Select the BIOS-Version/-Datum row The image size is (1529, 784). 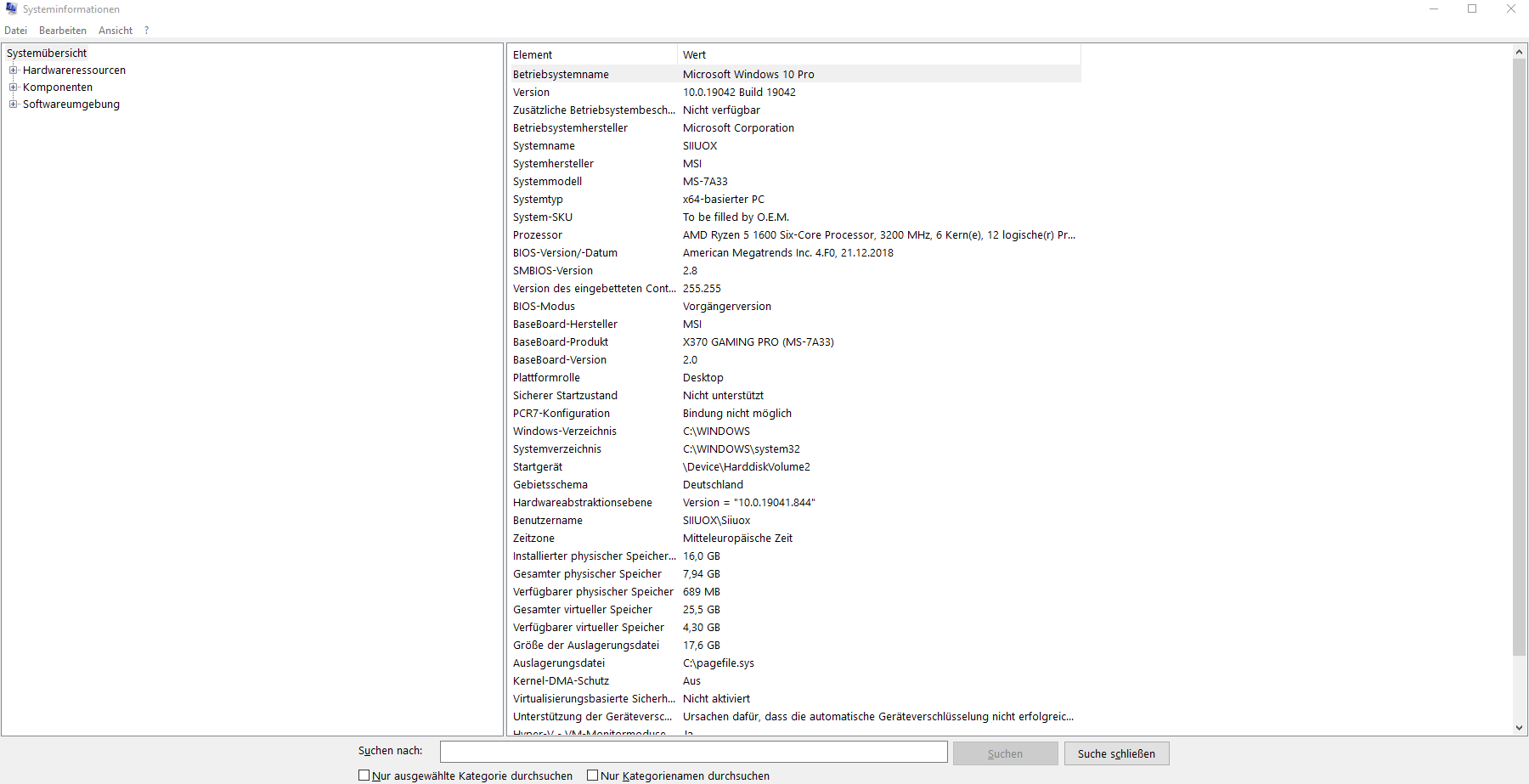point(794,253)
